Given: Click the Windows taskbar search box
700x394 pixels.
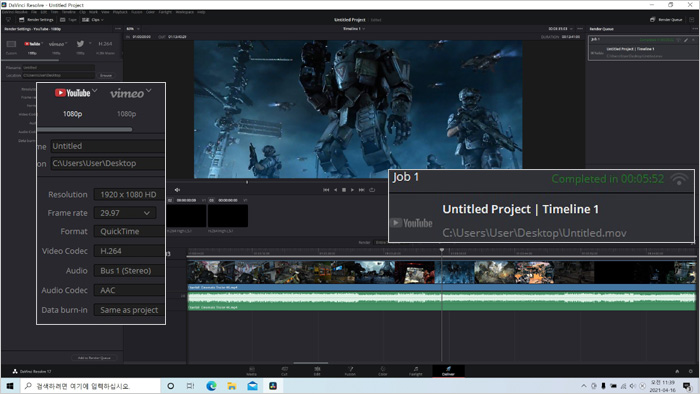Looking at the screenshot, I should (90, 386).
